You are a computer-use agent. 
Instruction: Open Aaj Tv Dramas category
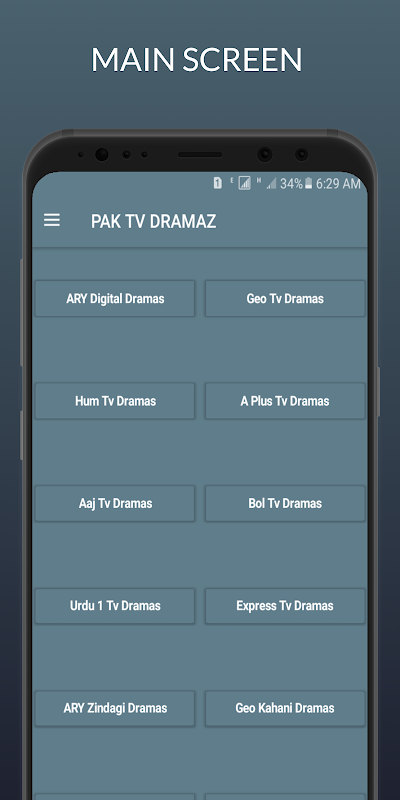[115, 504]
